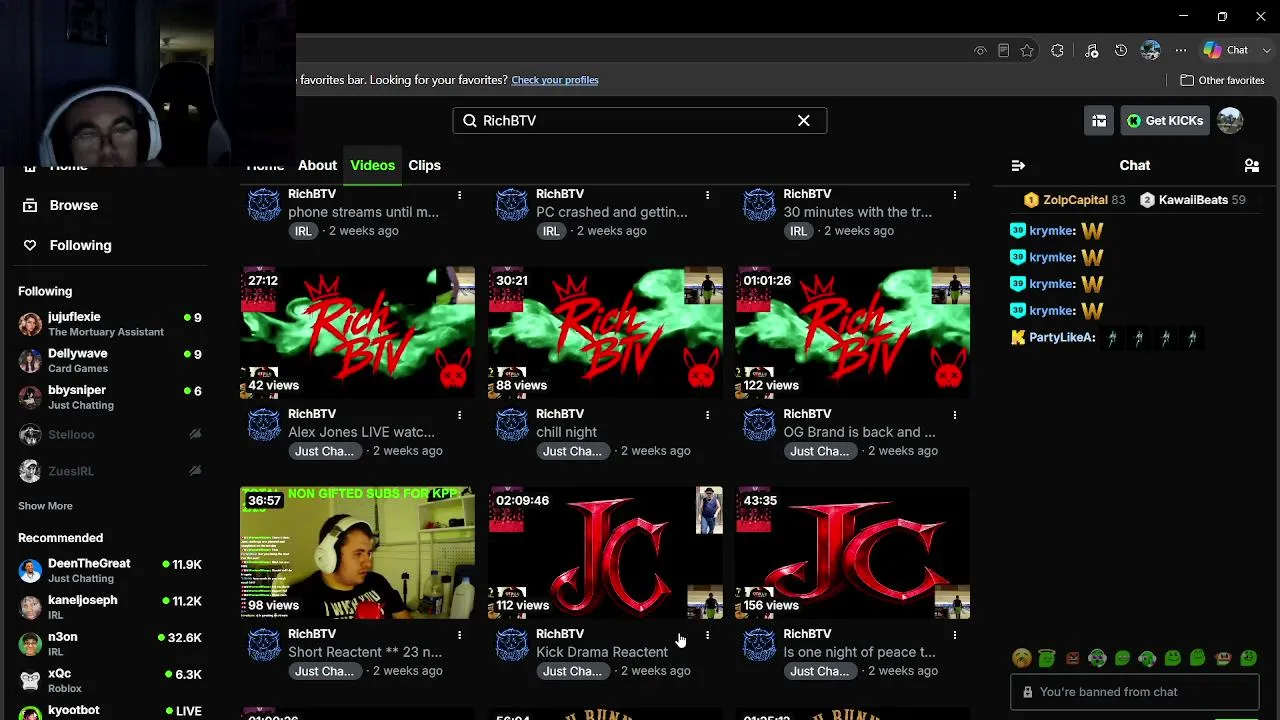Open the Kick account avatar menu
This screenshot has height=720, width=1280.
[1230, 121]
